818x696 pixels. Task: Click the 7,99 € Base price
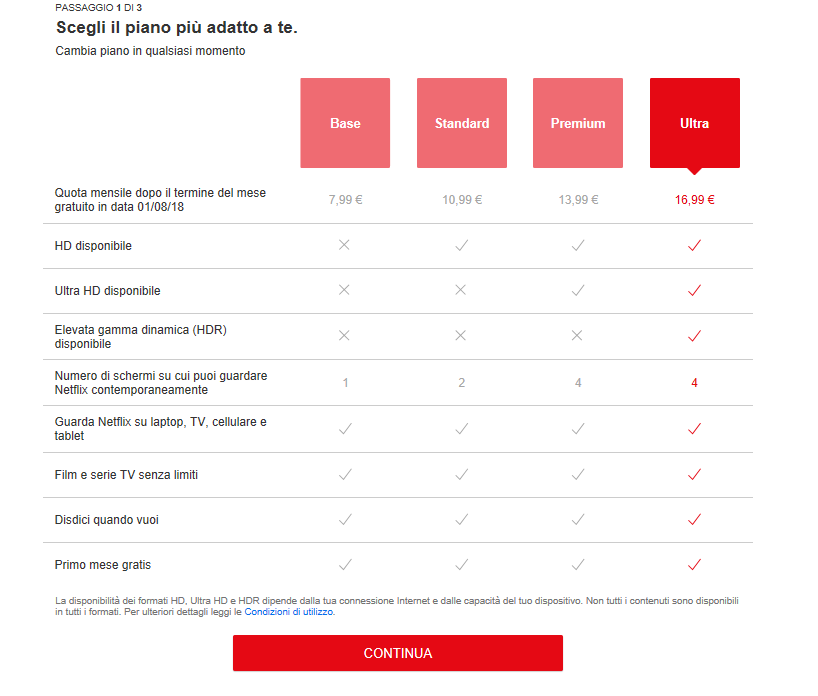(345, 200)
